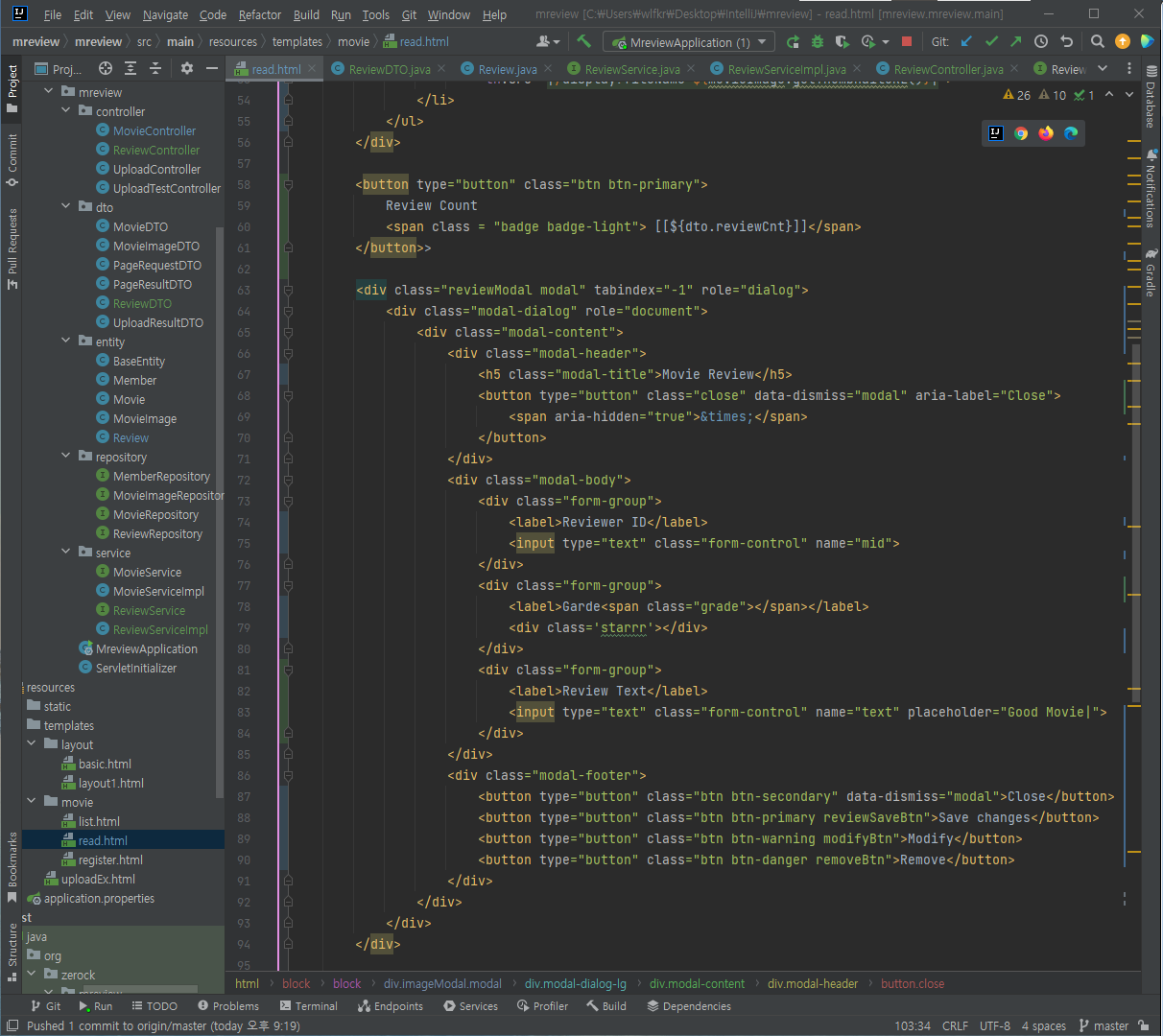Open register.html in project tree

pos(110,859)
